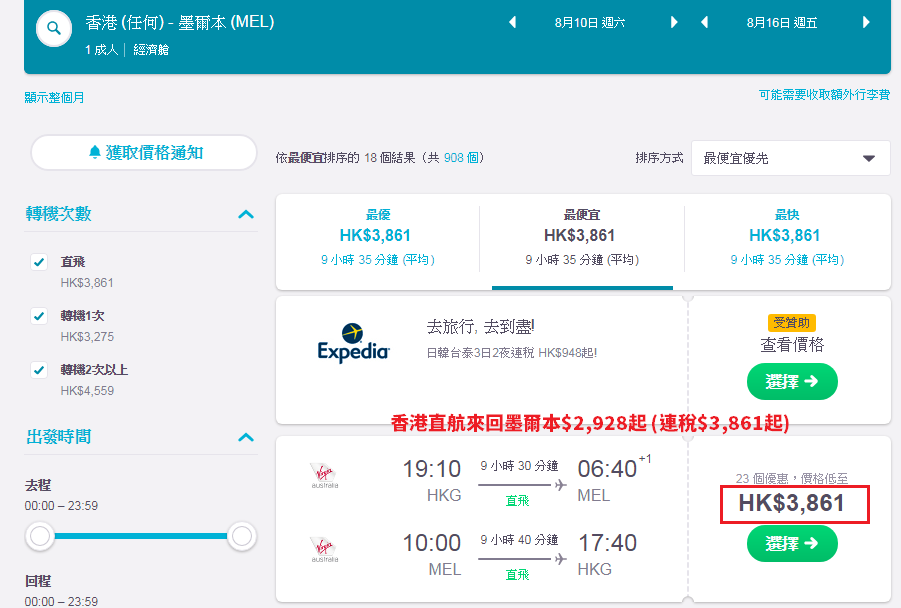Viewport: 901px width, 608px height.
Task: Uncheck the 轉機1次 checkbox
Action: click(39, 316)
